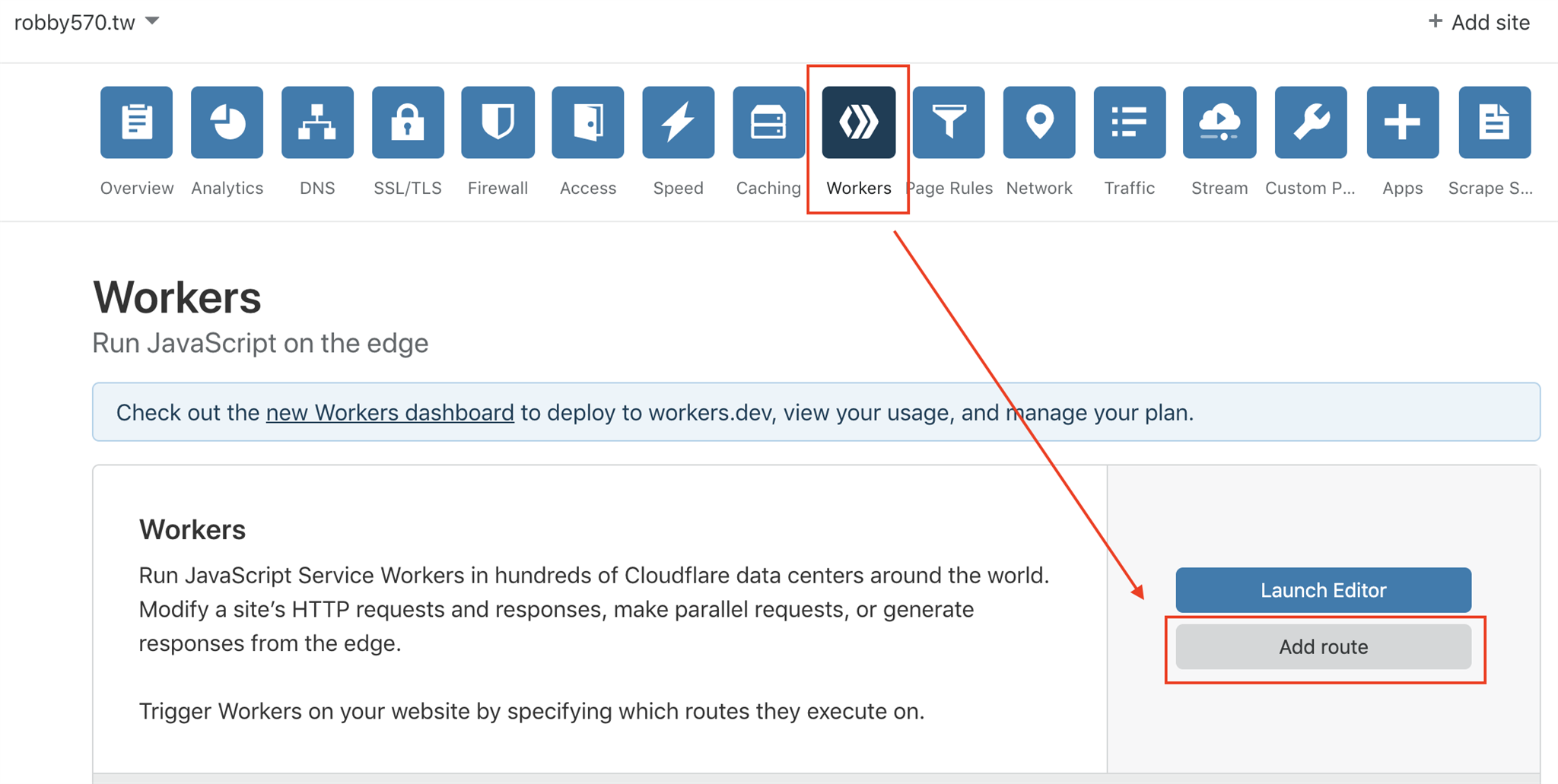Click the Analytics label in the navigation
The height and width of the screenshot is (784, 1558).
(x=227, y=188)
